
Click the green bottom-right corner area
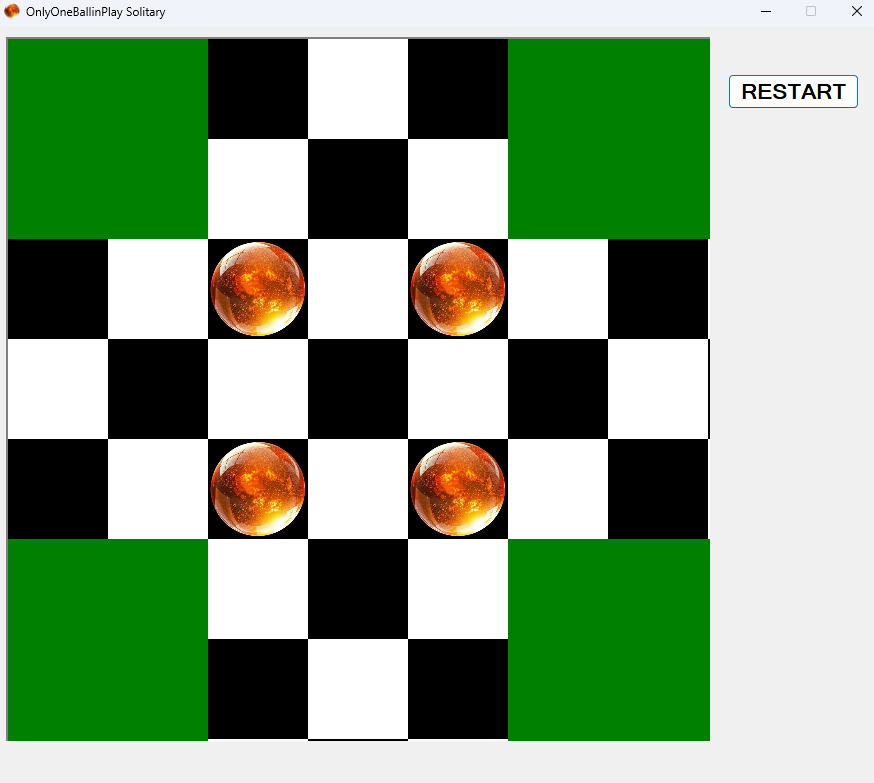[608, 639]
